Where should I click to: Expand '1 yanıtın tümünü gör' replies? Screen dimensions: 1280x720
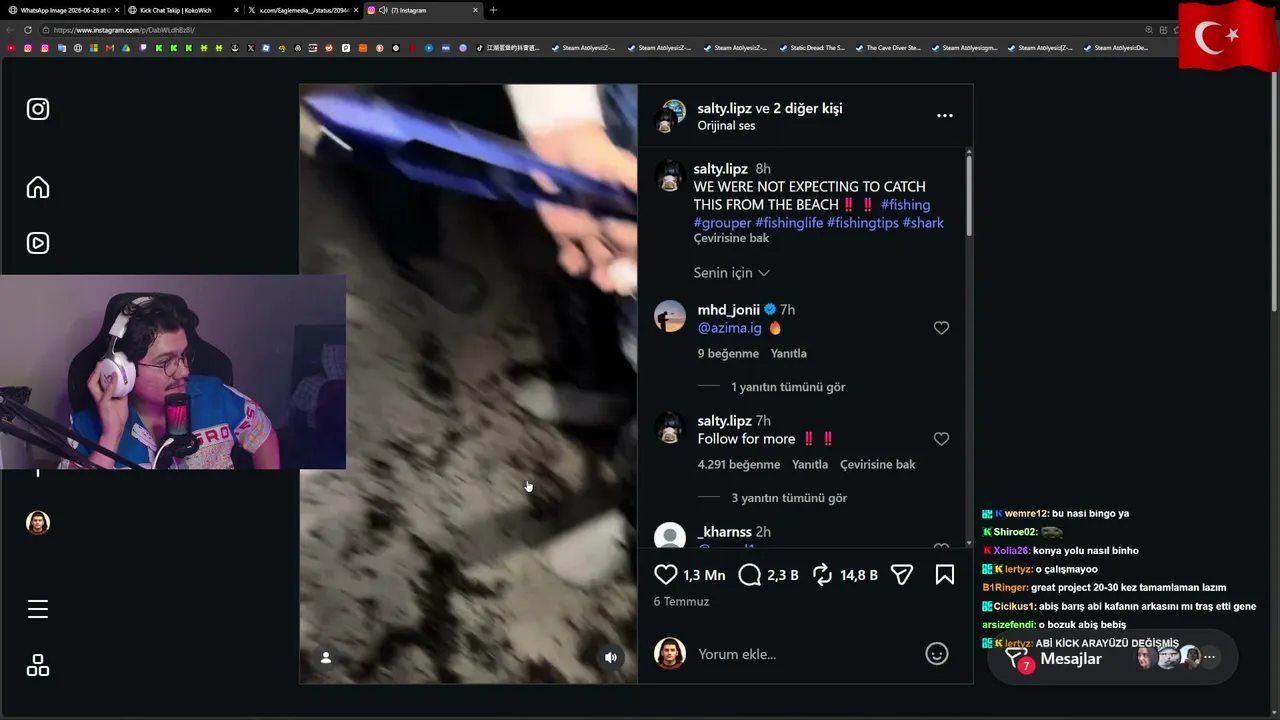coord(788,387)
